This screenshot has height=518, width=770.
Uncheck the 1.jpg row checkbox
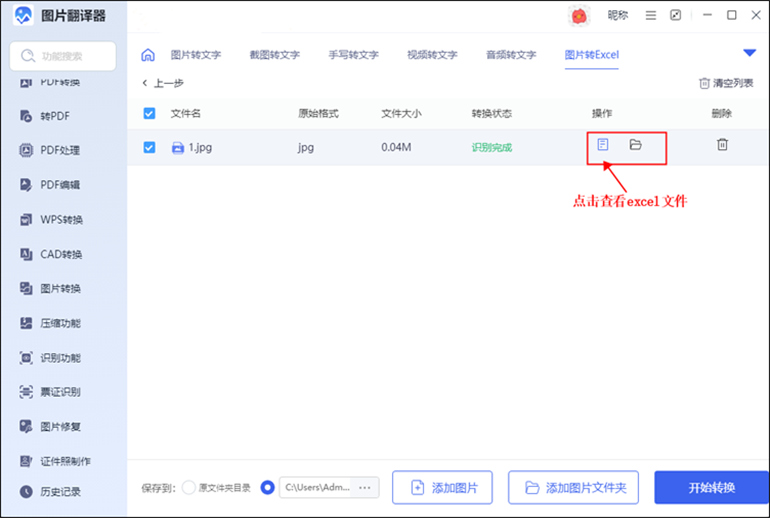click(x=149, y=147)
